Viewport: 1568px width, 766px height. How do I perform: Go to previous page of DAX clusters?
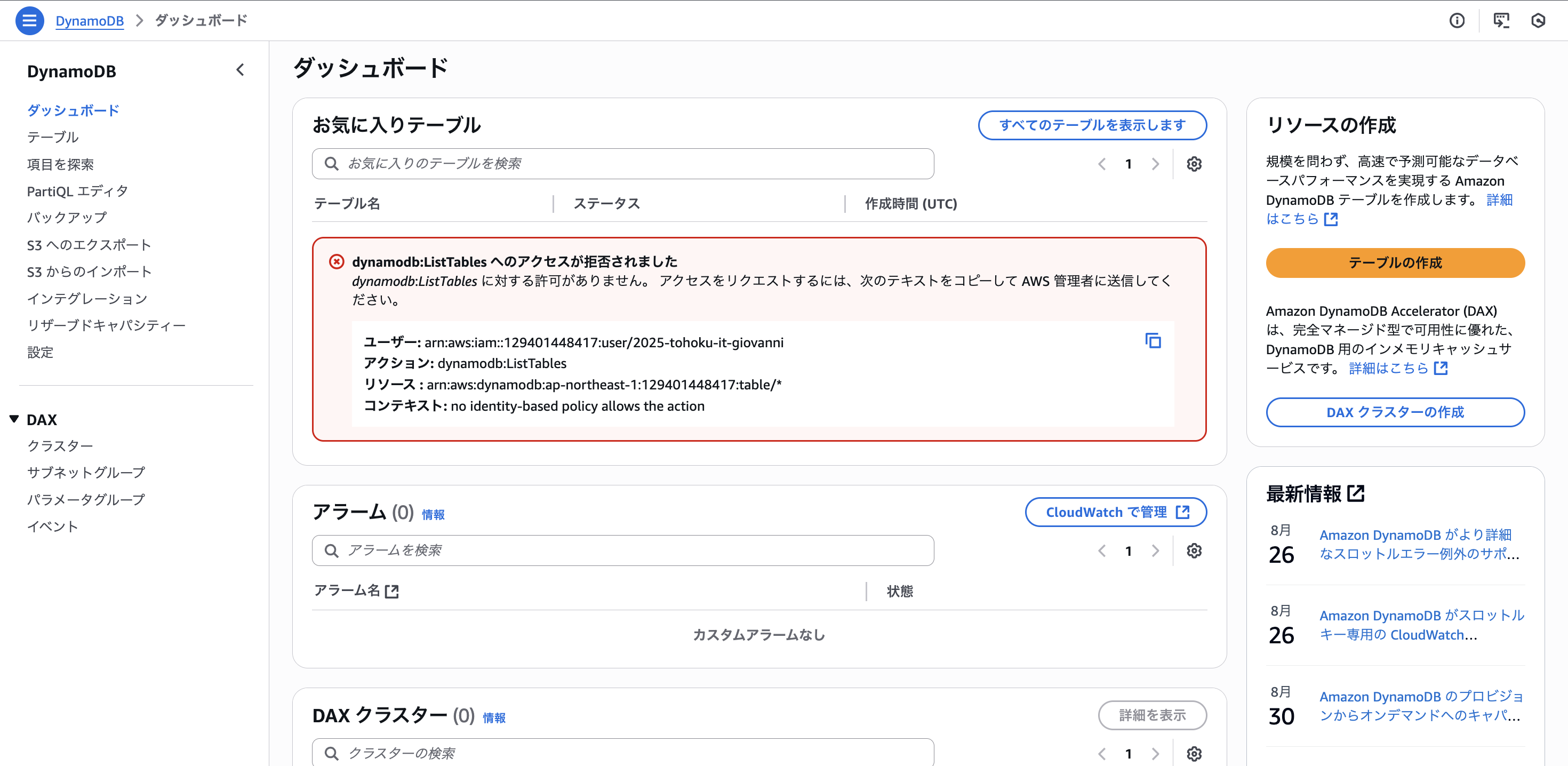(1102, 753)
